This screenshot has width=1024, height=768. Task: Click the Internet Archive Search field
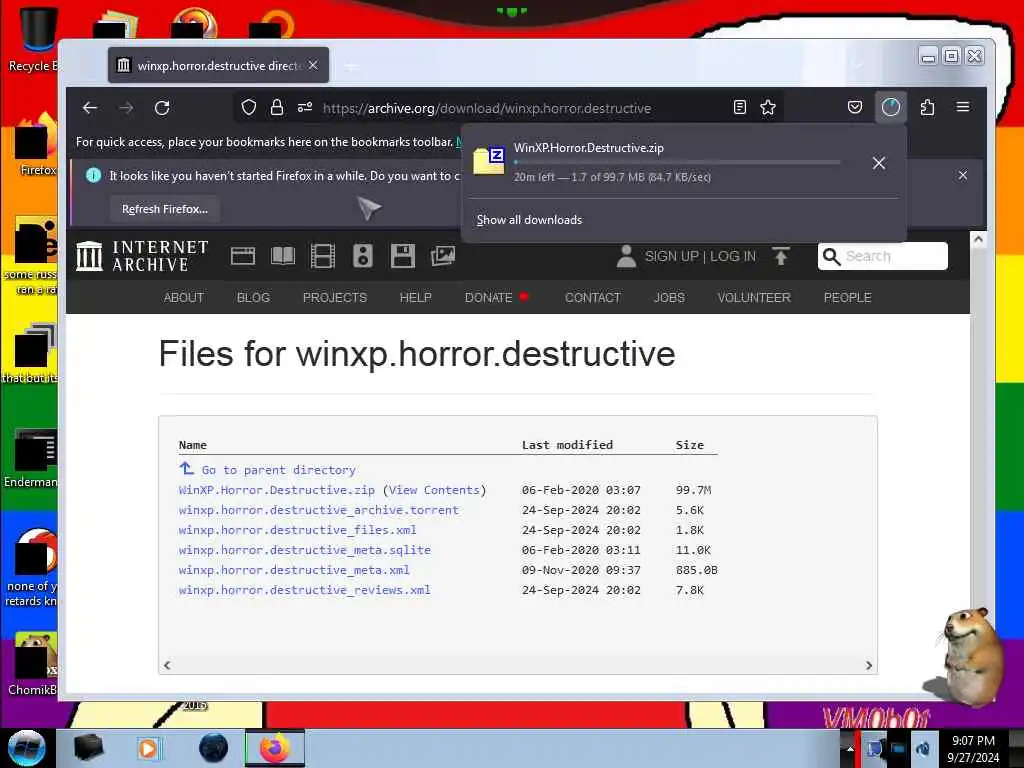pyautogui.click(x=882, y=256)
